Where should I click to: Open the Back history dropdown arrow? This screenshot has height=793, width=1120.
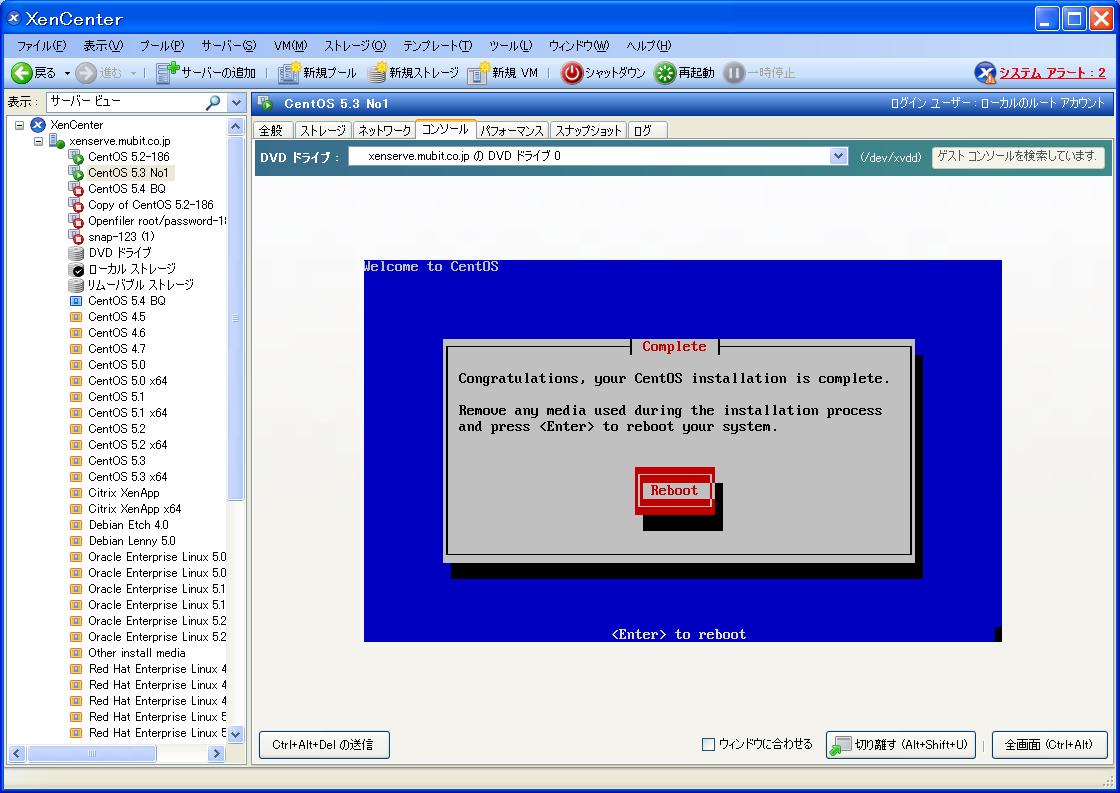pos(67,73)
